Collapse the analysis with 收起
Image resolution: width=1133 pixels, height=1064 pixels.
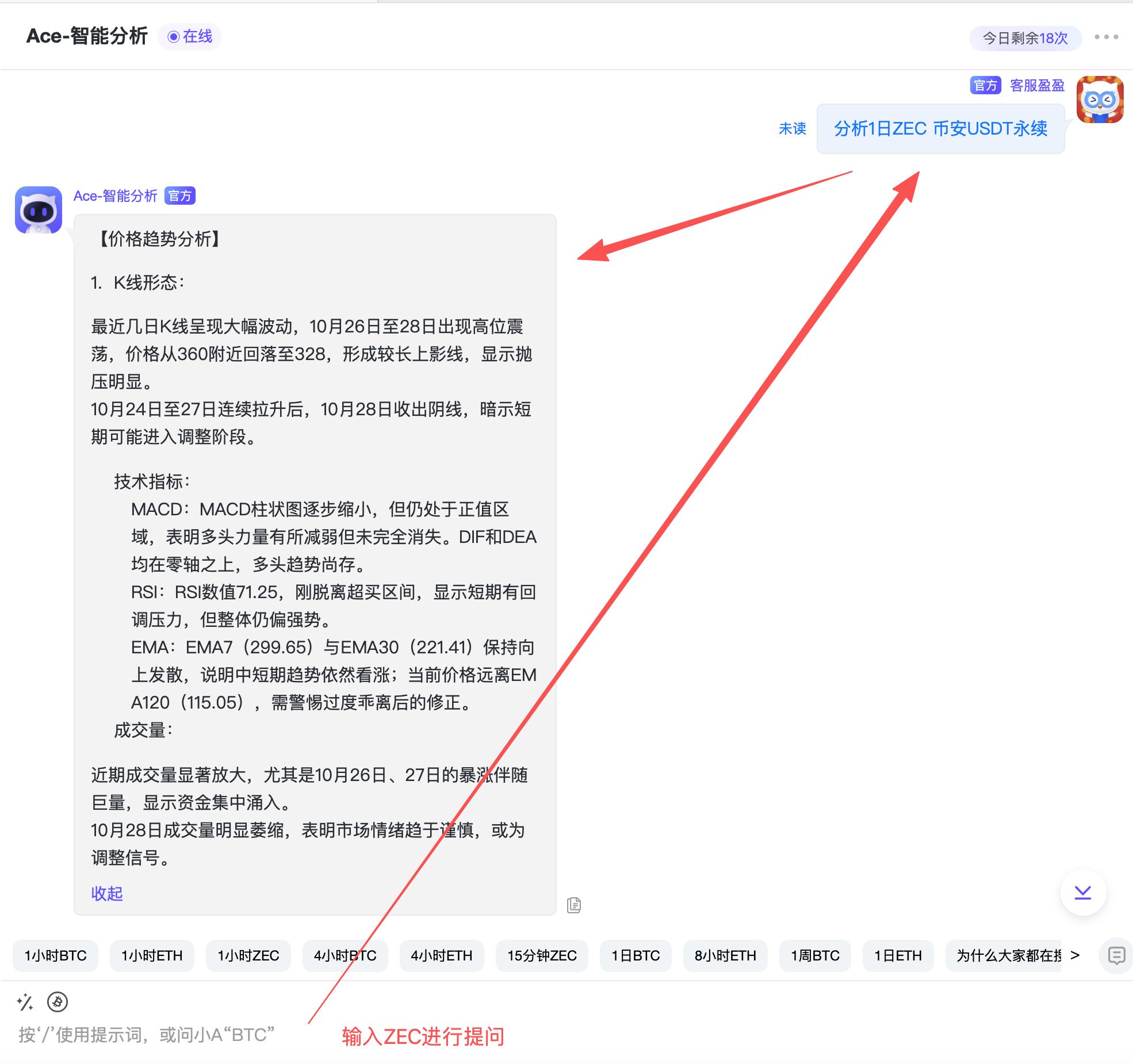pyautogui.click(x=107, y=893)
